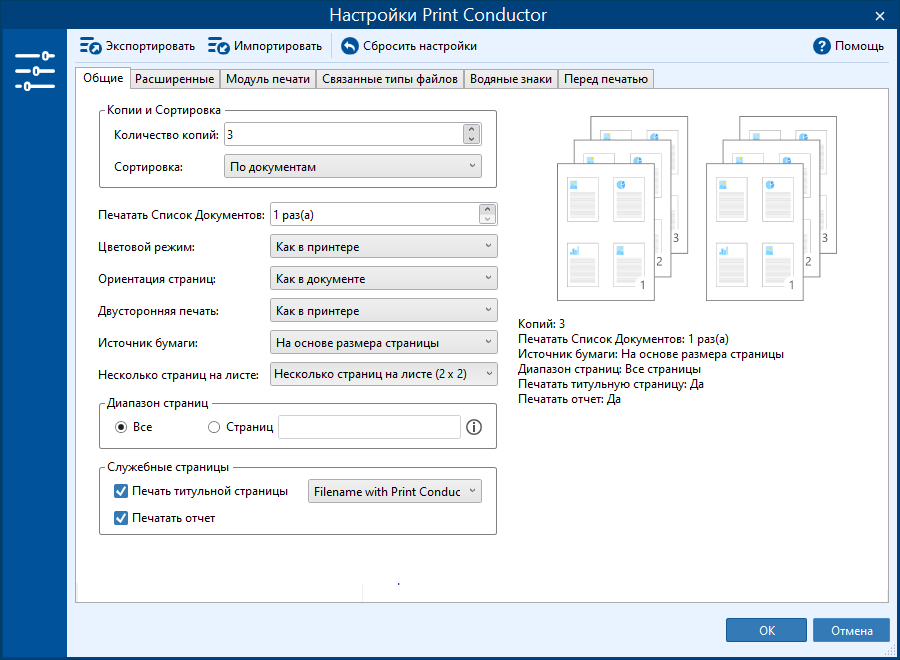Screen dimensions: 900x660
Task: Open the 'Цветовой режим' dropdown
Action: [x=383, y=246]
